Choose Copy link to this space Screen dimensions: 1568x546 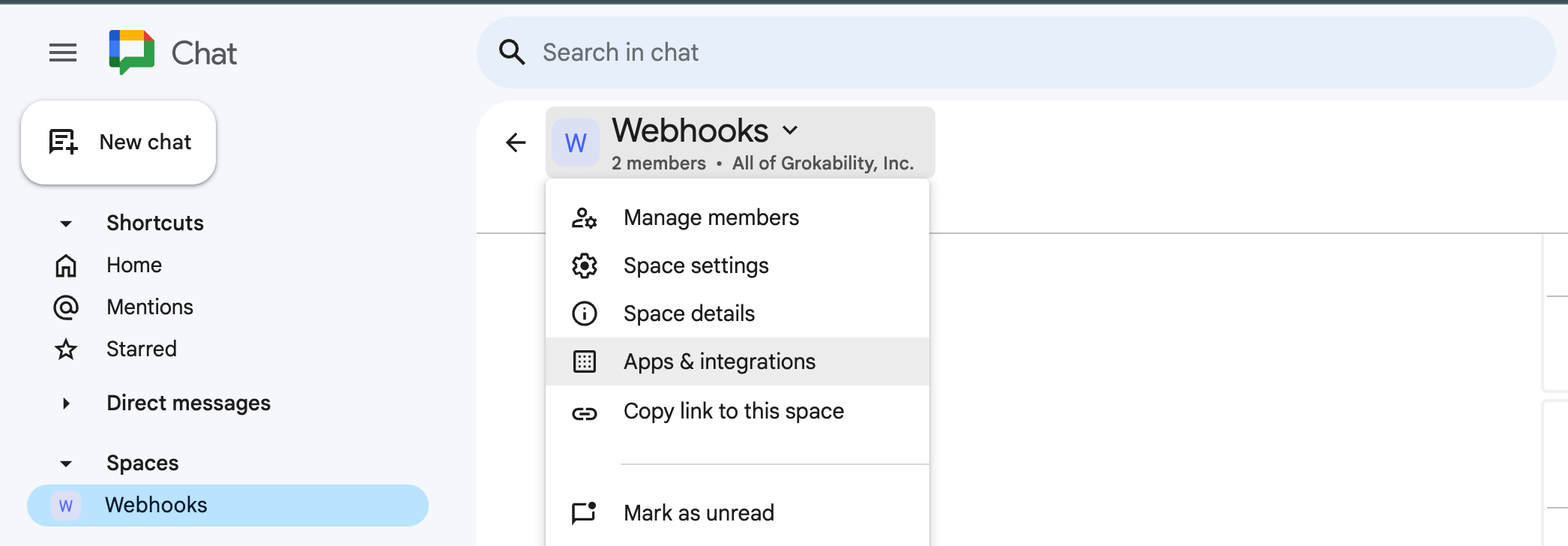click(738, 412)
